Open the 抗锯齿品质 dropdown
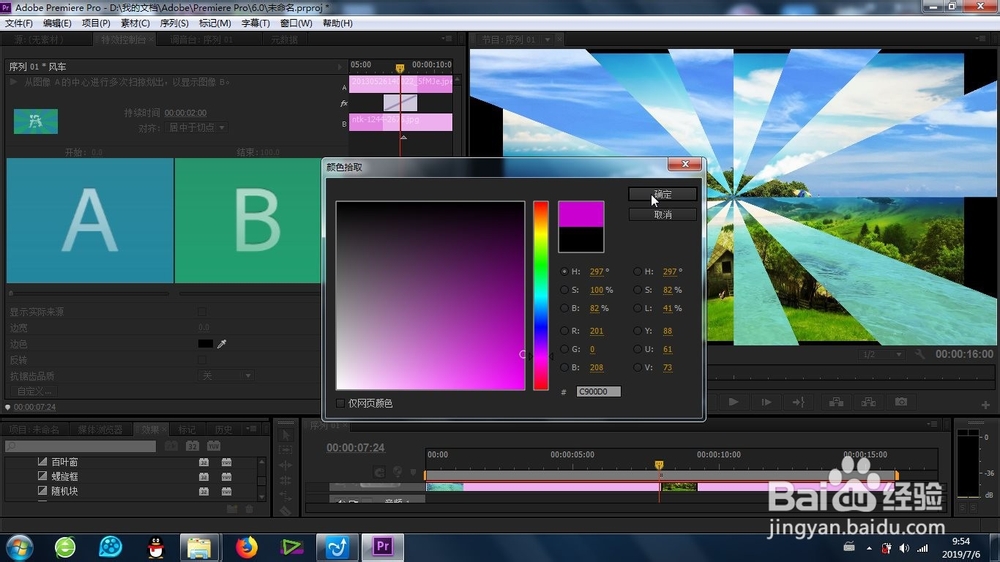This screenshot has width=1000, height=562. (x=226, y=376)
